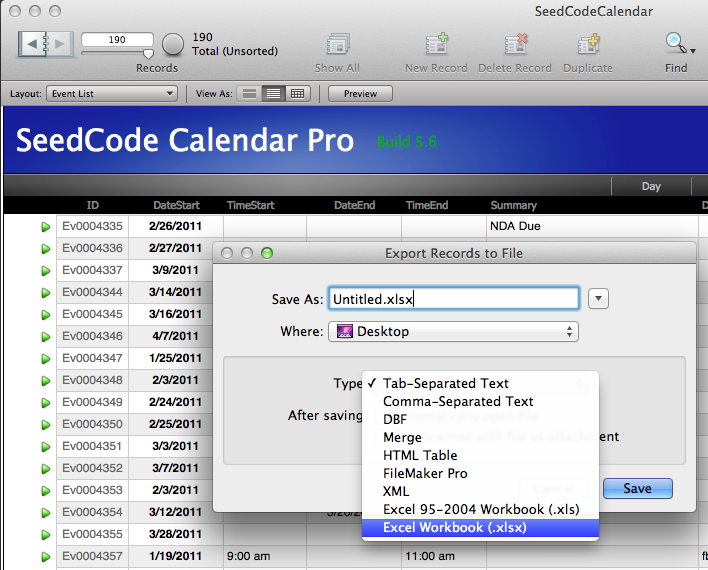Click green arrow for Ev0004344
Image resolution: width=708 pixels, height=570 pixels.
point(46,293)
